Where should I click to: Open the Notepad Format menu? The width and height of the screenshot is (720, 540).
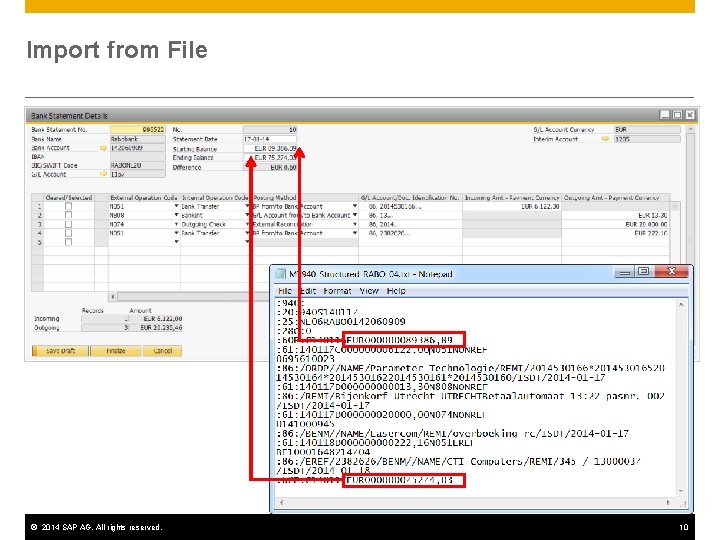(337, 291)
